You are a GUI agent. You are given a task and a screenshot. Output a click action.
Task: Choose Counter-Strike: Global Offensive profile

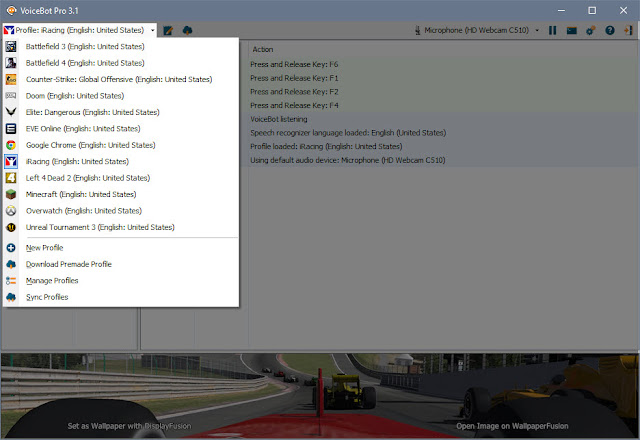[x=120, y=79]
